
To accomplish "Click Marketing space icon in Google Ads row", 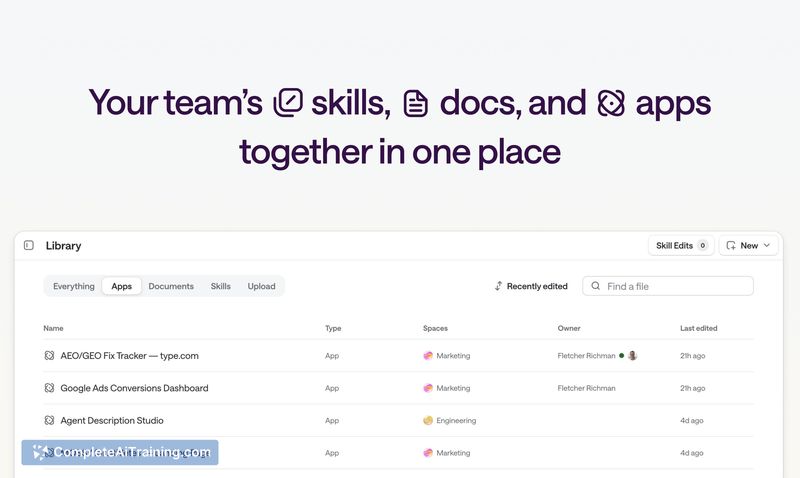I will point(428,388).
